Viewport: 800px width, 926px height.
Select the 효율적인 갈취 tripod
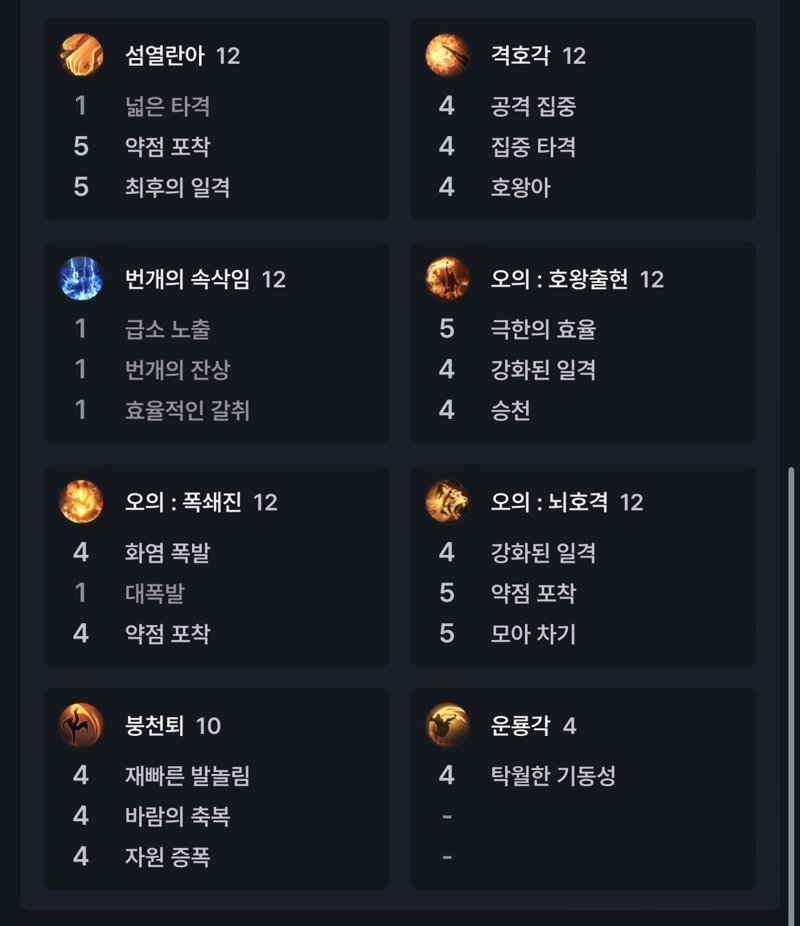point(187,410)
